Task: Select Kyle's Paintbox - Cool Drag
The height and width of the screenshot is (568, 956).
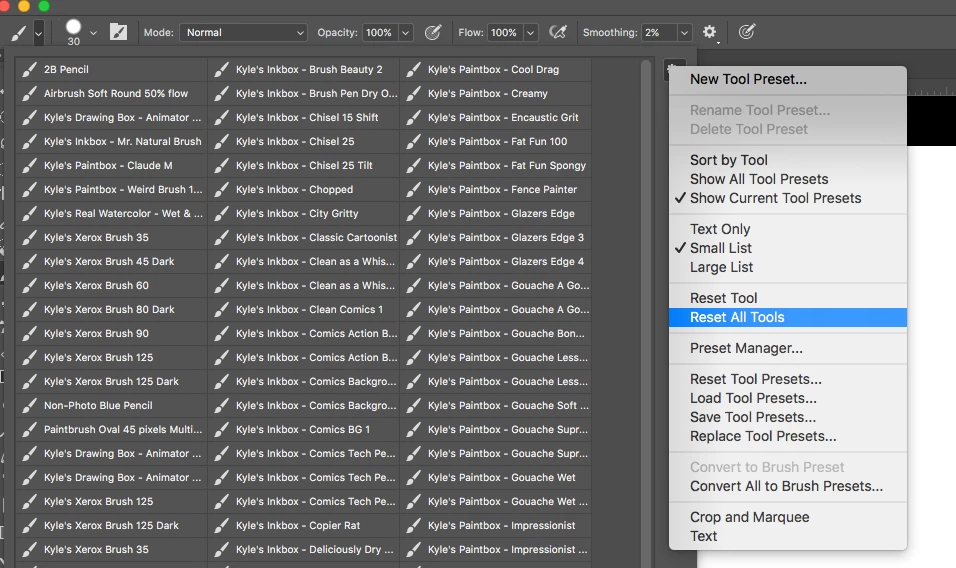Action: (x=496, y=69)
